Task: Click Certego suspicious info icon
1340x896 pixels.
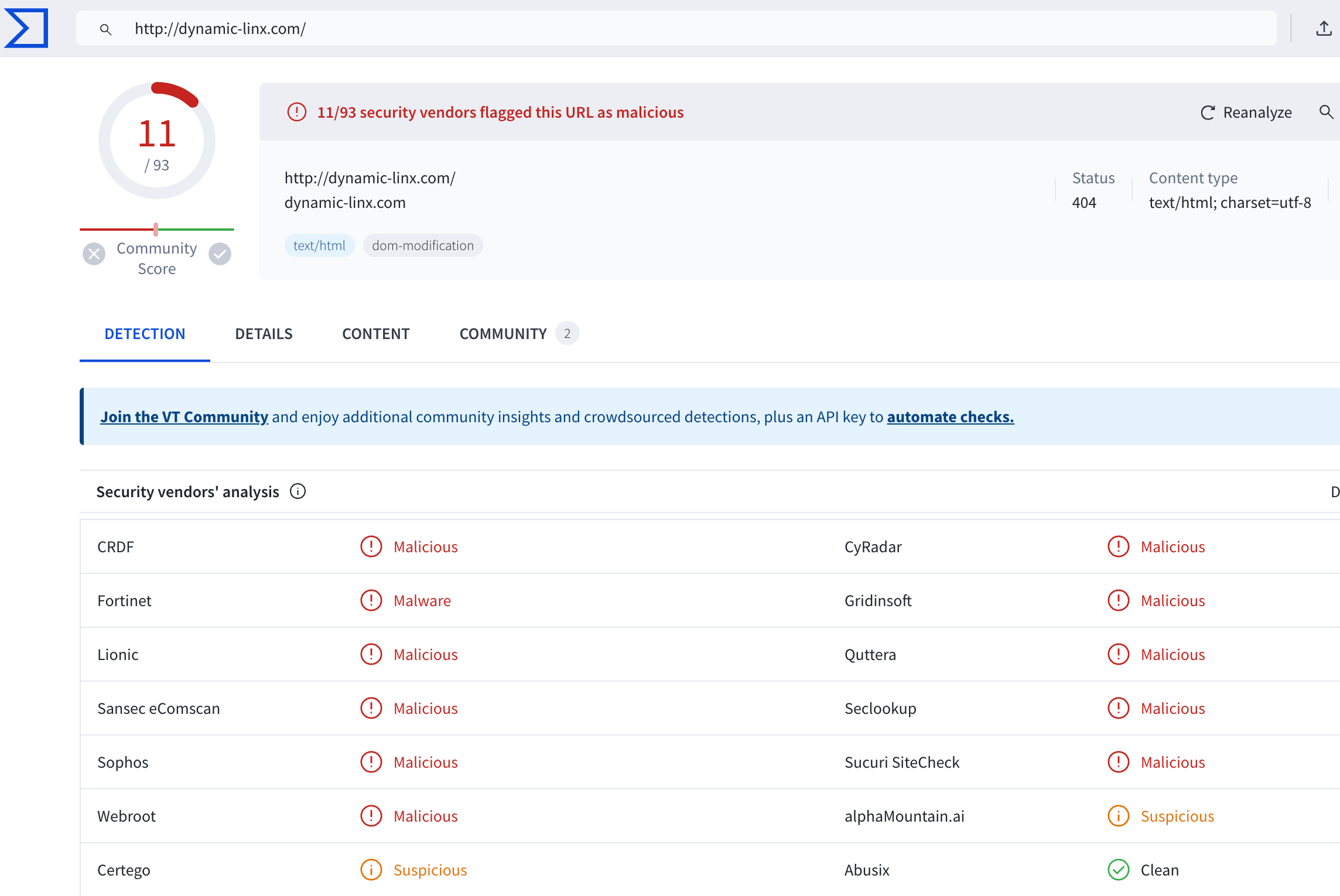Action: [371, 870]
